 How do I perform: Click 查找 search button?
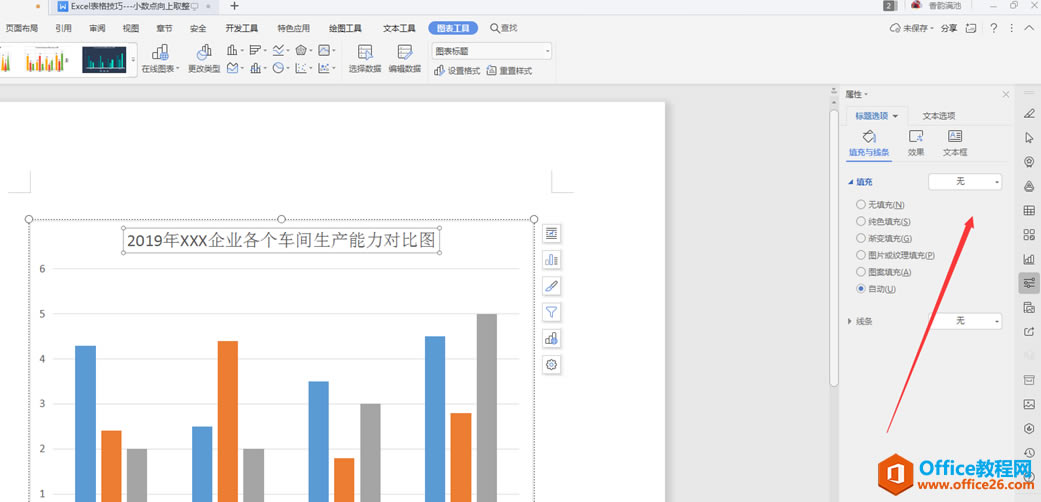coord(504,28)
